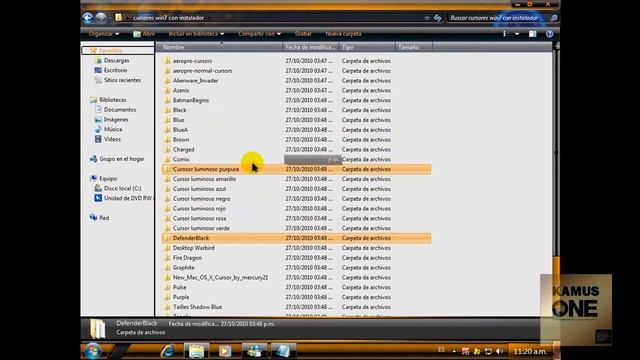The image size is (640, 360).
Task: Open Descargas in the sidebar
Action: coord(116,60)
